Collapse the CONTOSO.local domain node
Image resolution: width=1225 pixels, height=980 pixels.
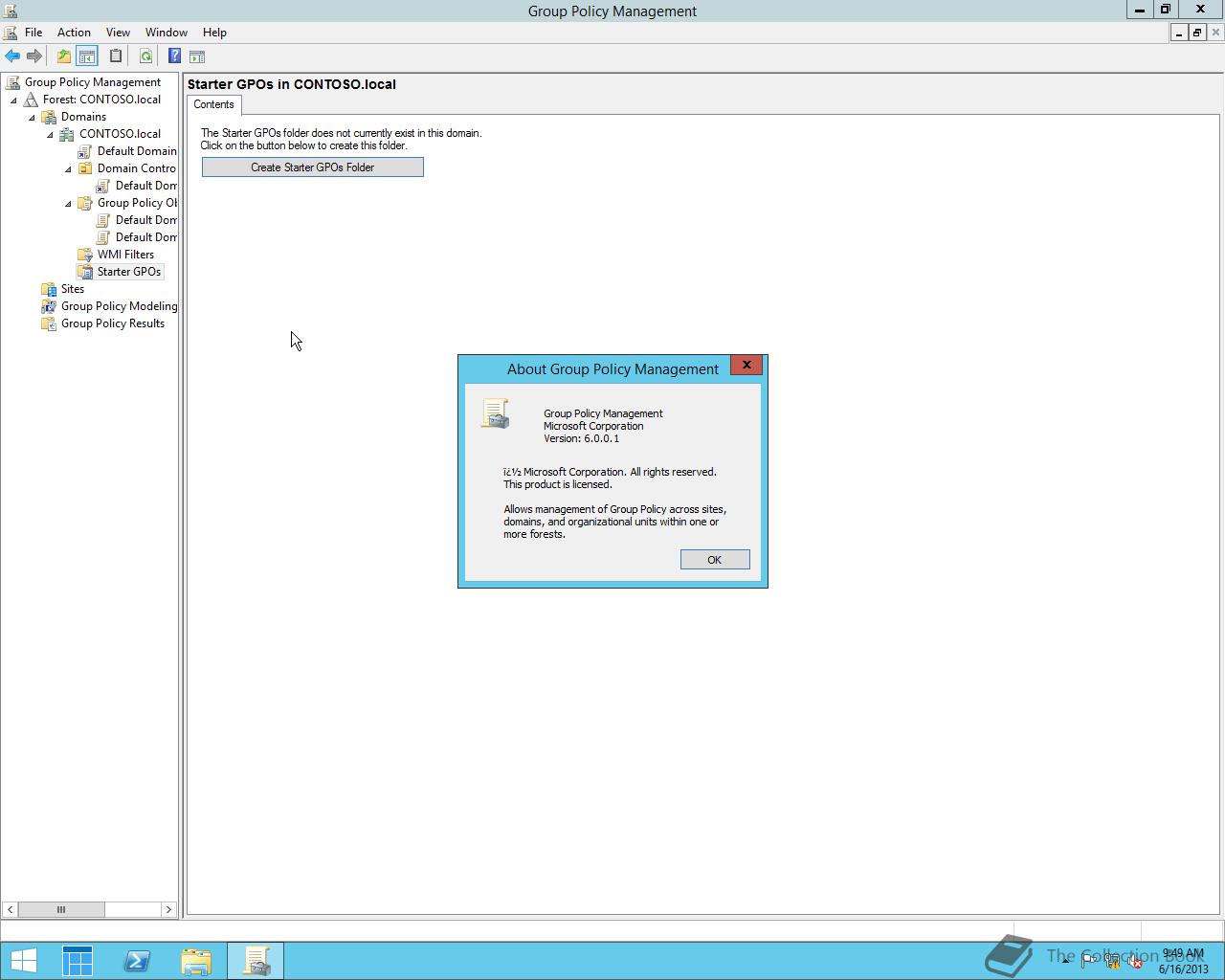pos(51,134)
